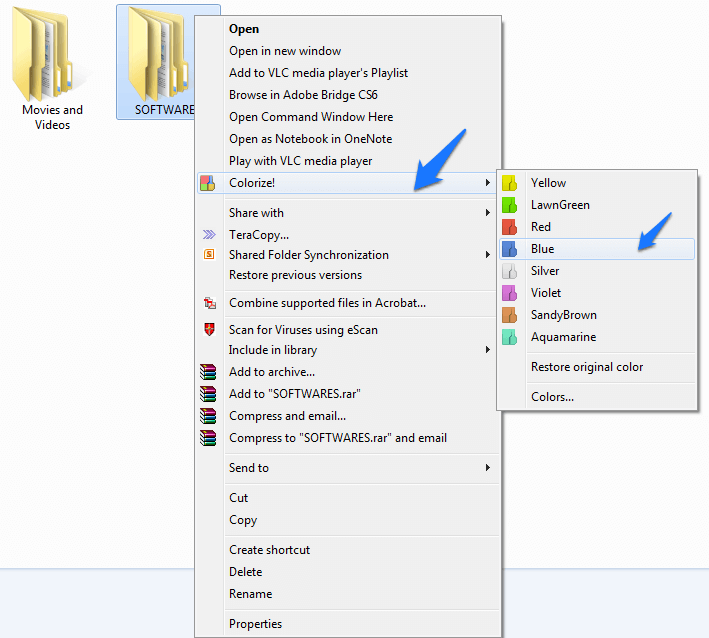
Task: Choose Open from the context menu
Action: coord(348,29)
